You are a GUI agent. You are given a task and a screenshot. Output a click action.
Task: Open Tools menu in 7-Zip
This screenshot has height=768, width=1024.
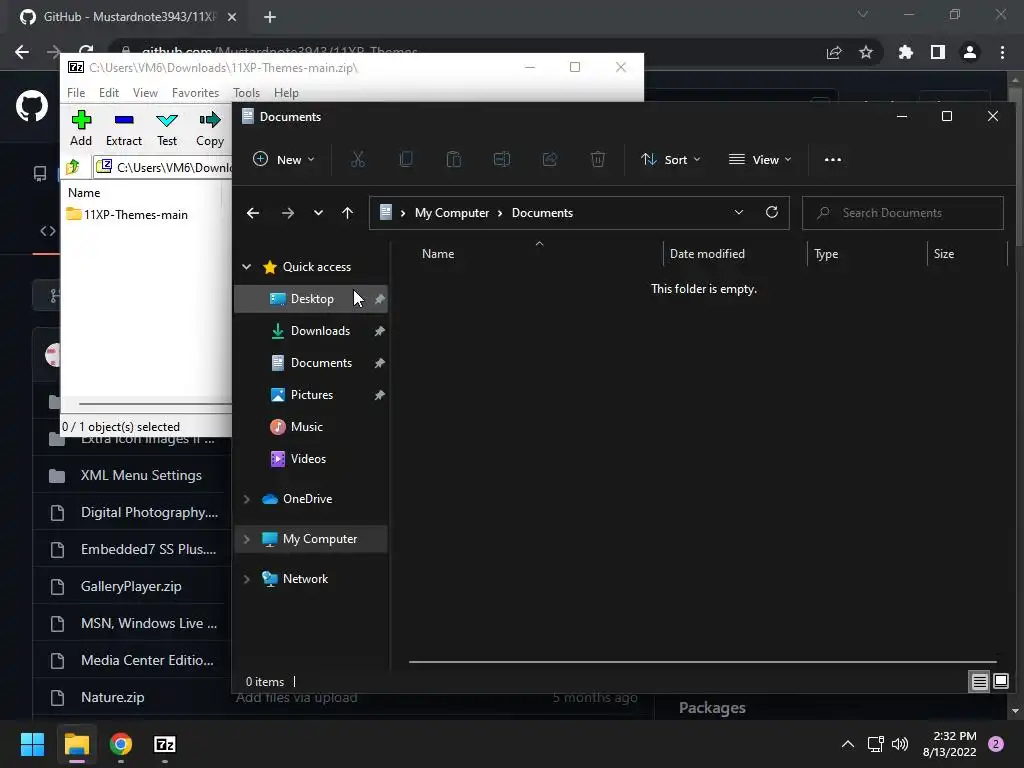click(246, 93)
